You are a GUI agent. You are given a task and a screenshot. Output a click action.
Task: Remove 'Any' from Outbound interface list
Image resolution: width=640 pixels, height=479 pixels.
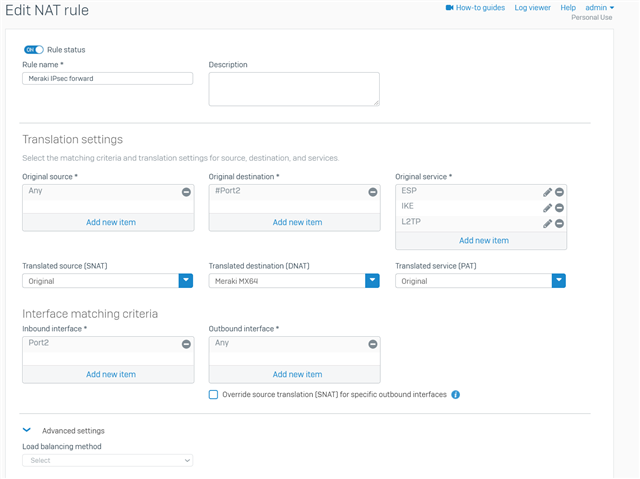coord(373,344)
